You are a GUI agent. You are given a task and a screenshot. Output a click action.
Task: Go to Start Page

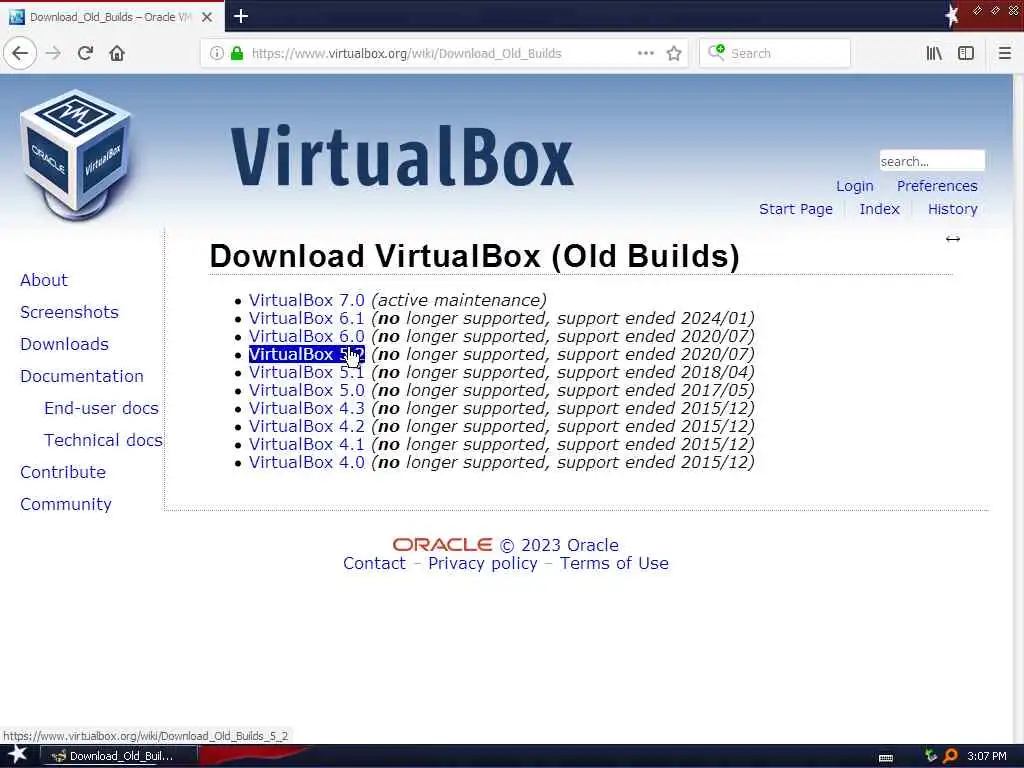pos(795,209)
